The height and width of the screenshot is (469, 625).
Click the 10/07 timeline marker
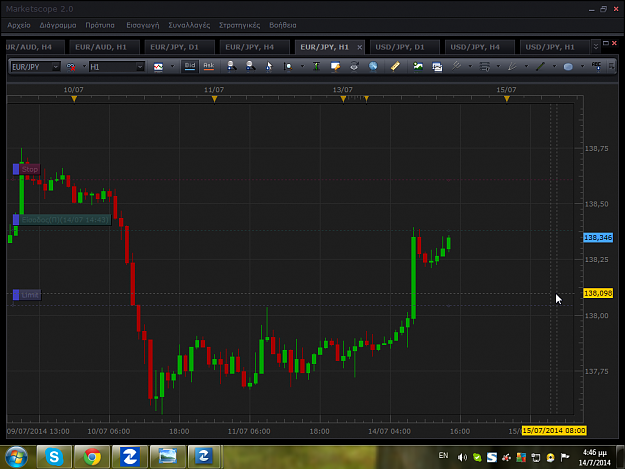click(74, 98)
